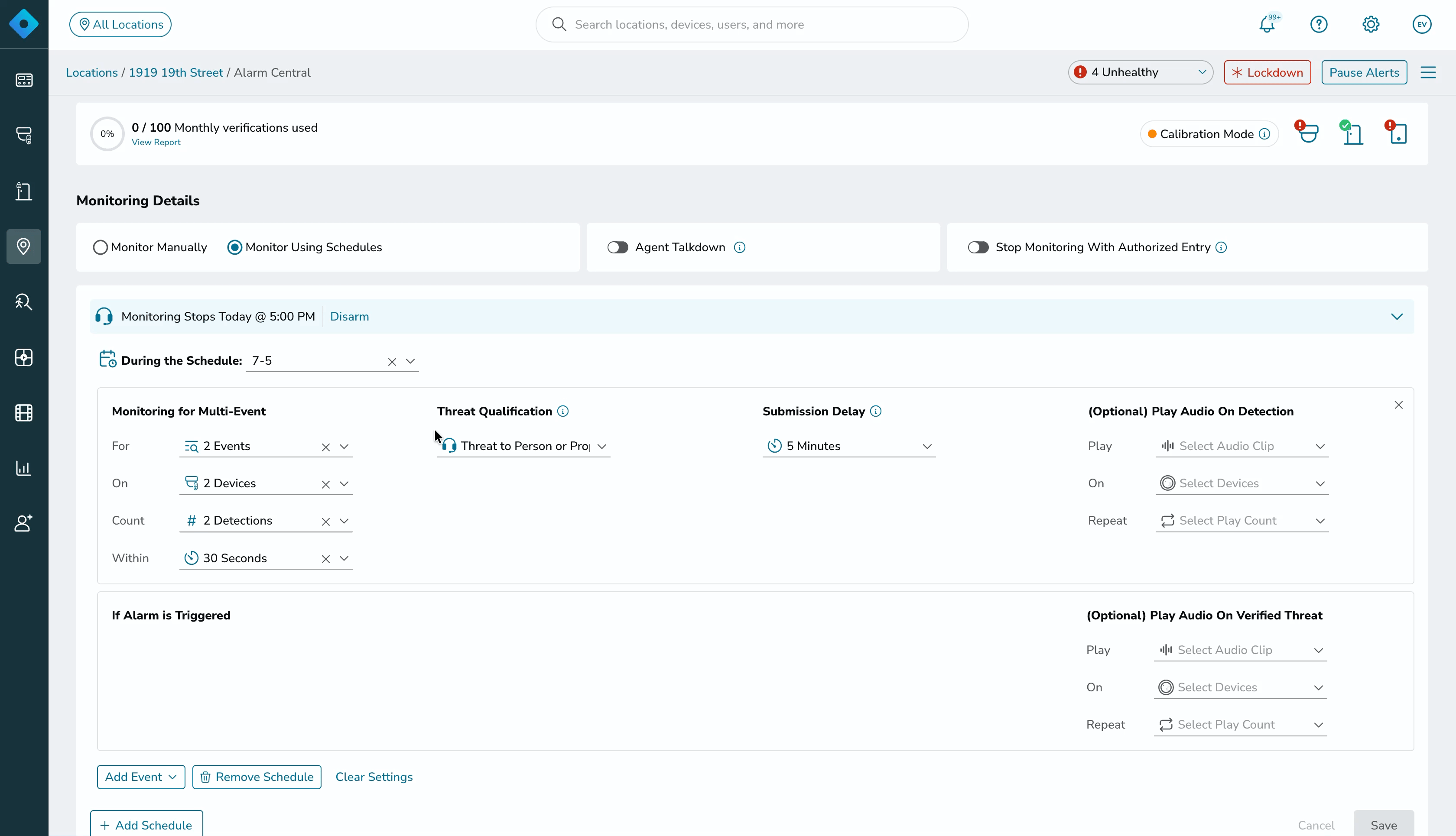The height and width of the screenshot is (836, 1456).
Task: Open the Threat to Person or Property dropdown
Action: [523, 446]
